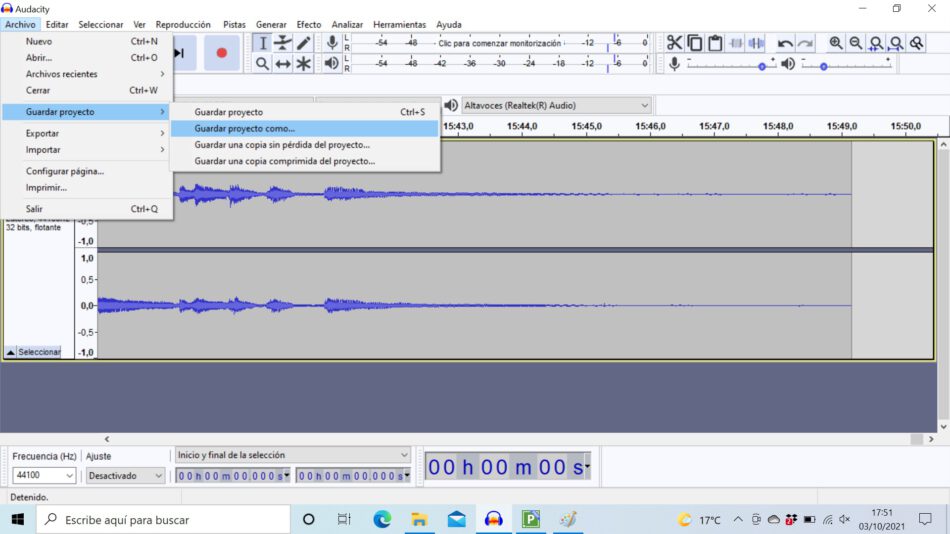This screenshot has height=534, width=950.
Task: Open Microsoft Edge from taskbar
Action: 382,519
